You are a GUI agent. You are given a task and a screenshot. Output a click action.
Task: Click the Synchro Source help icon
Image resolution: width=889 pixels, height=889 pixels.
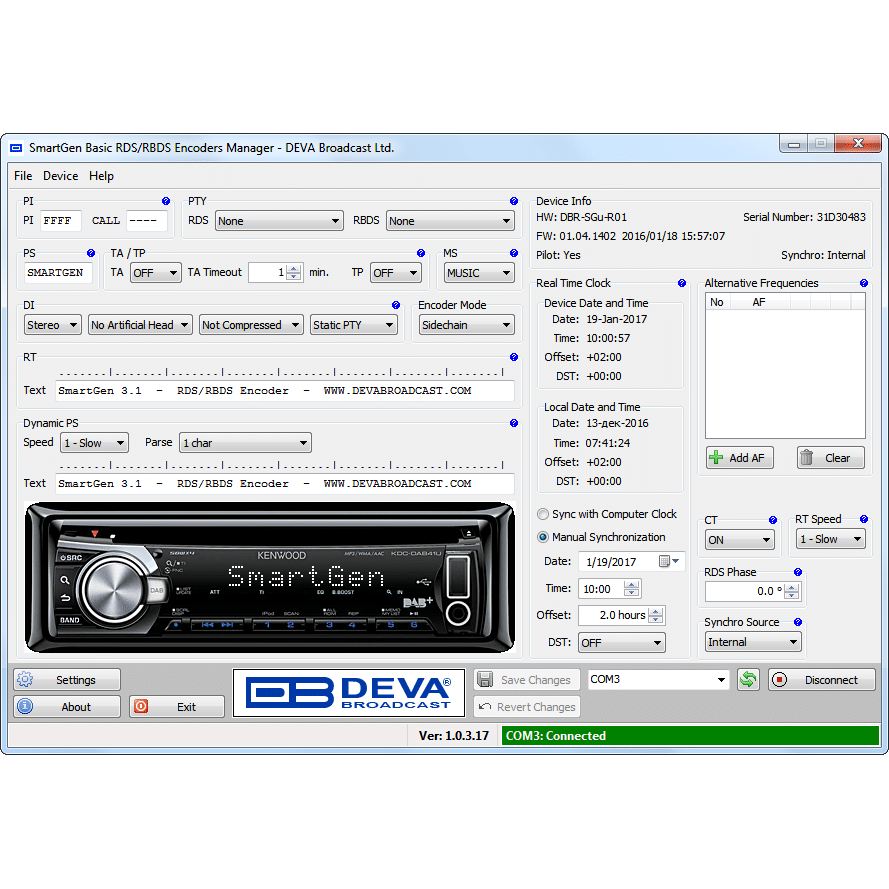[x=798, y=622]
